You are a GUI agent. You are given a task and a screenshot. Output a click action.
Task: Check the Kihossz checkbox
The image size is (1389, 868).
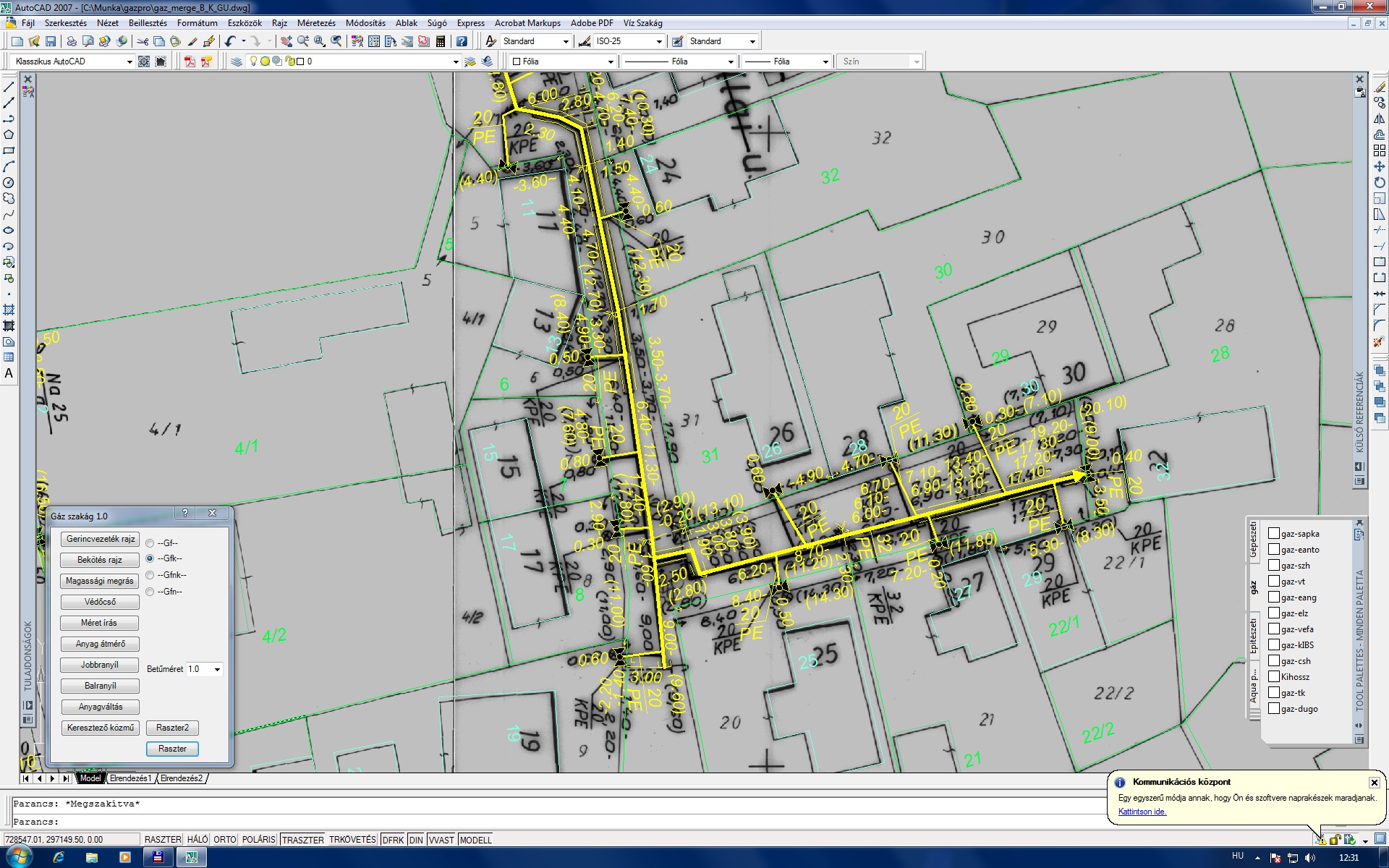click(1274, 676)
